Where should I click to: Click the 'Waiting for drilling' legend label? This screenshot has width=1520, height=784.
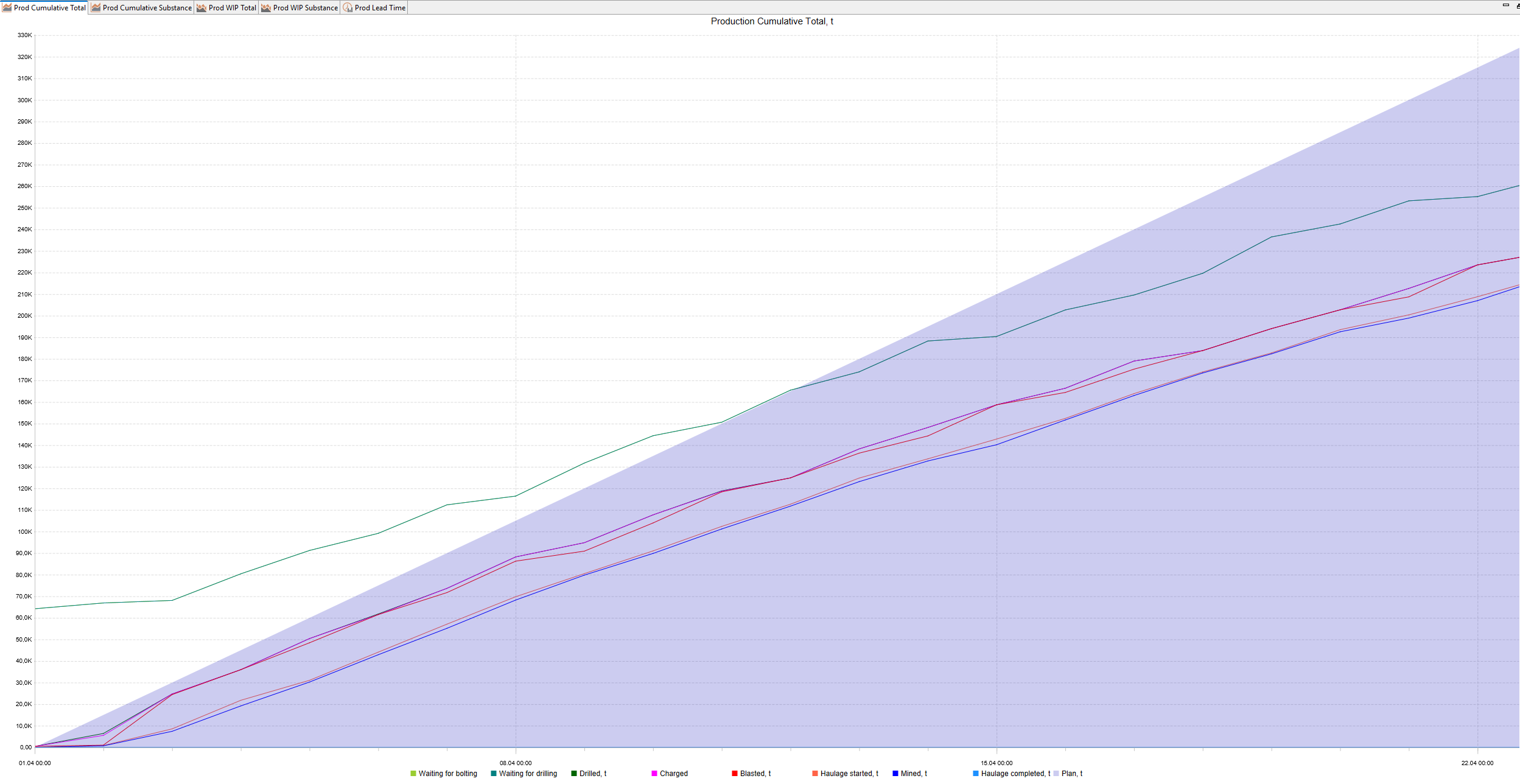[528, 774]
